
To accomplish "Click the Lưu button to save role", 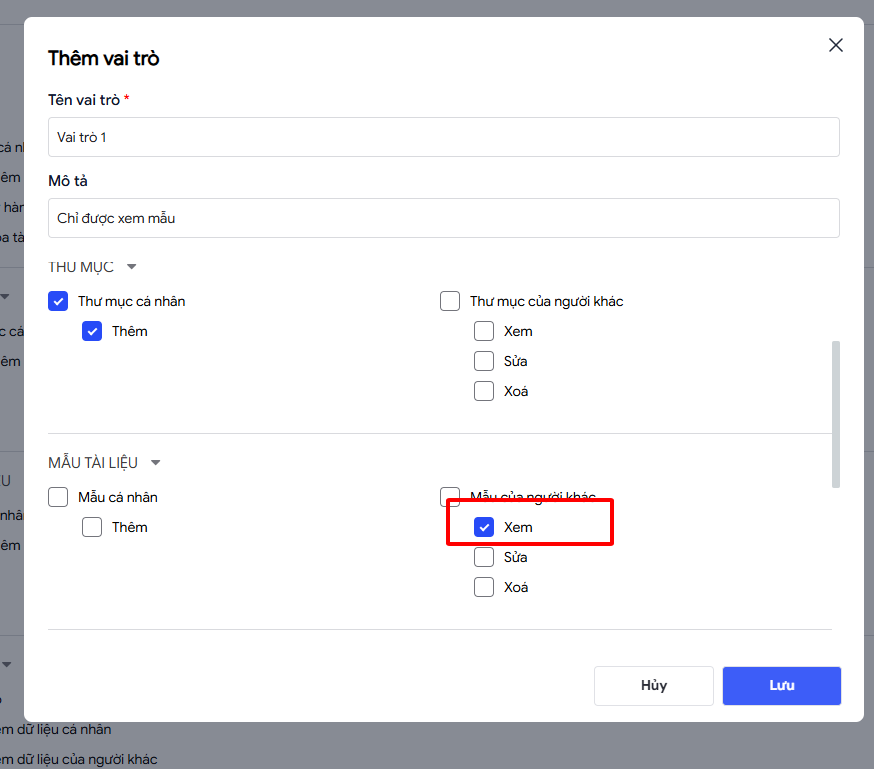I will [x=781, y=686].
